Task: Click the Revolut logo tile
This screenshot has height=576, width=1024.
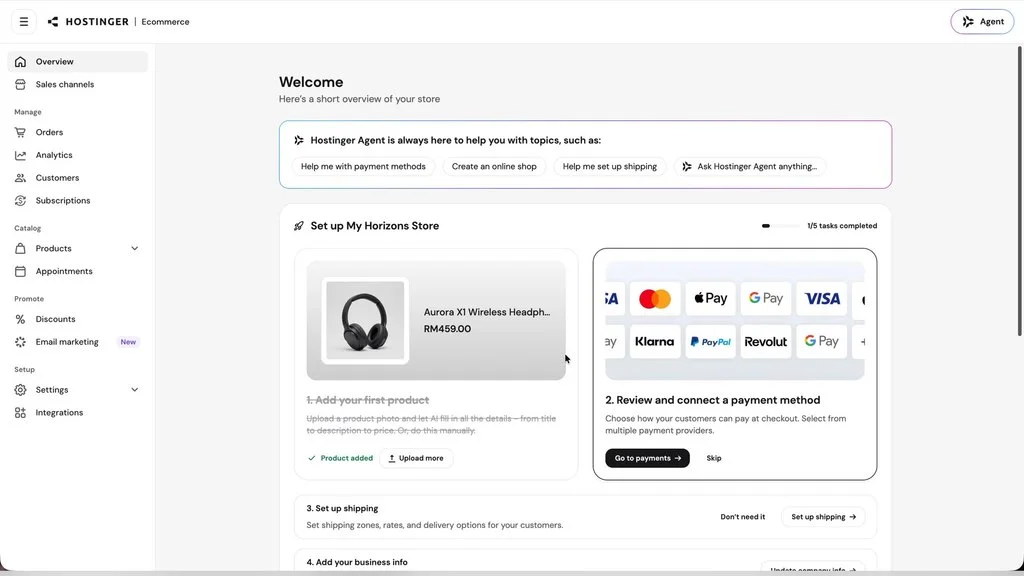Action: tap(765, 342)
